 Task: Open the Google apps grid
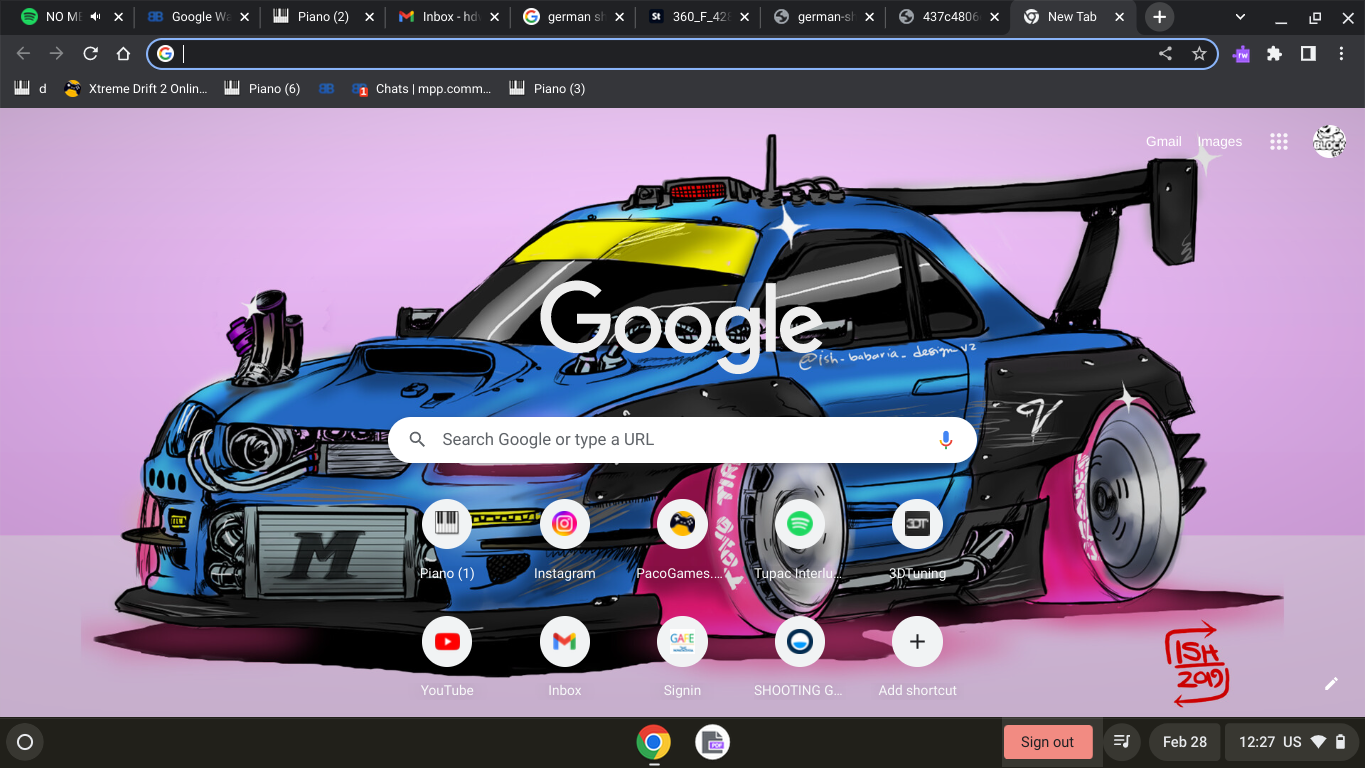coord(1279,142)
